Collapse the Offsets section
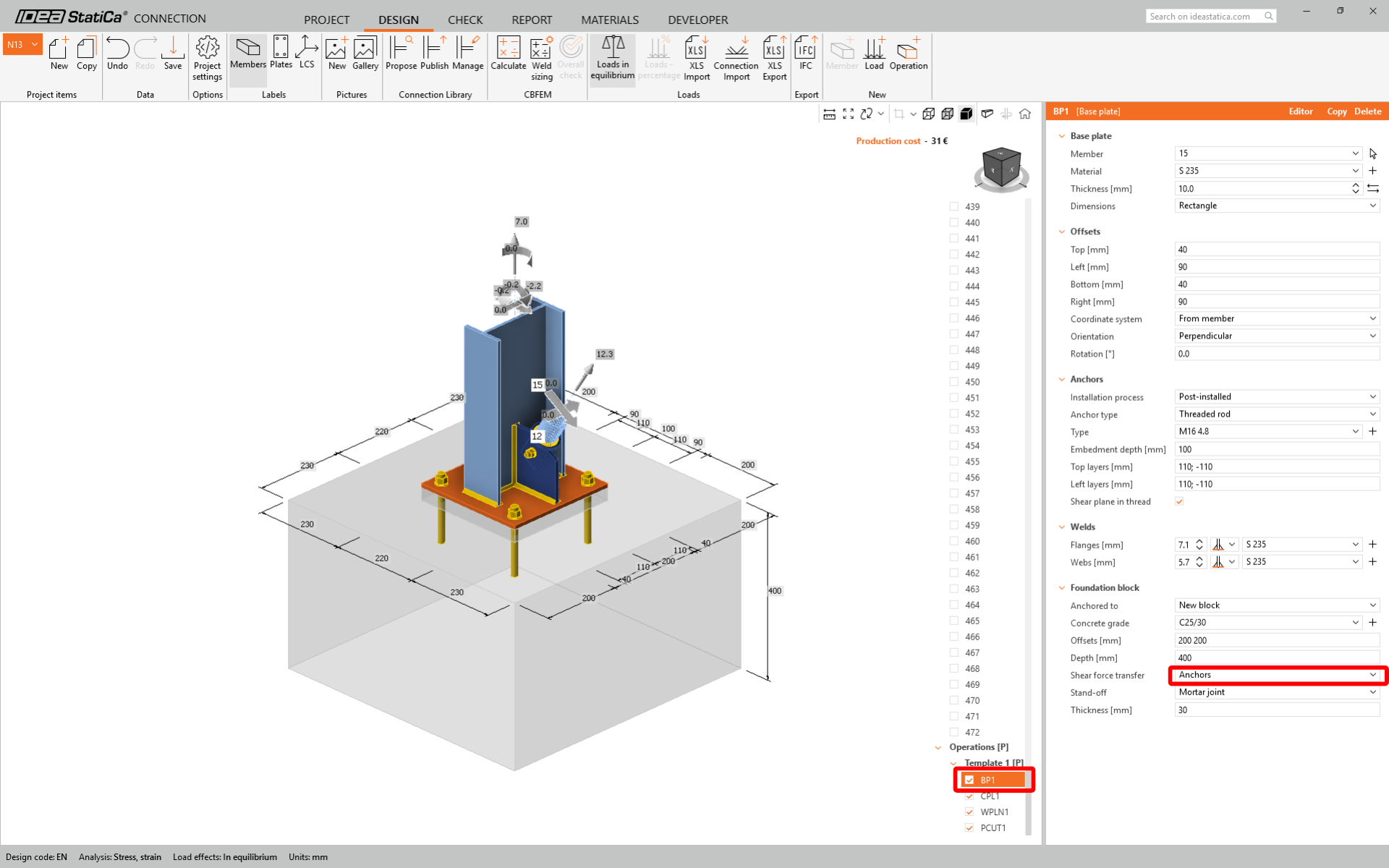Viewport: 1389px width, 868px height. coord(1062,231)
